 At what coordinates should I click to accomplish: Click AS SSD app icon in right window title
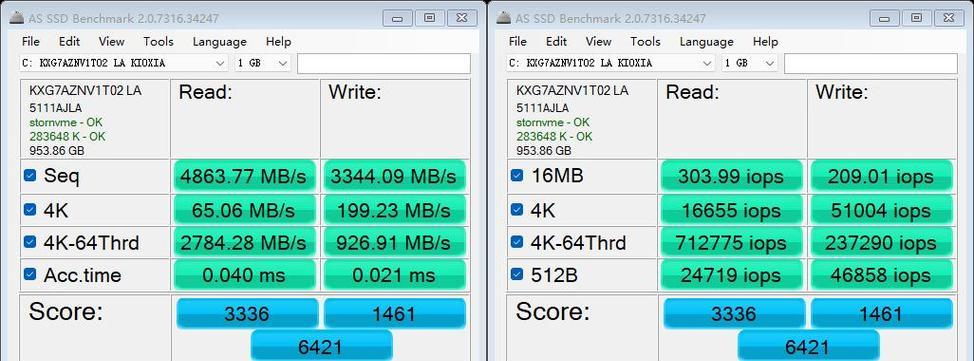click(504, 18)
